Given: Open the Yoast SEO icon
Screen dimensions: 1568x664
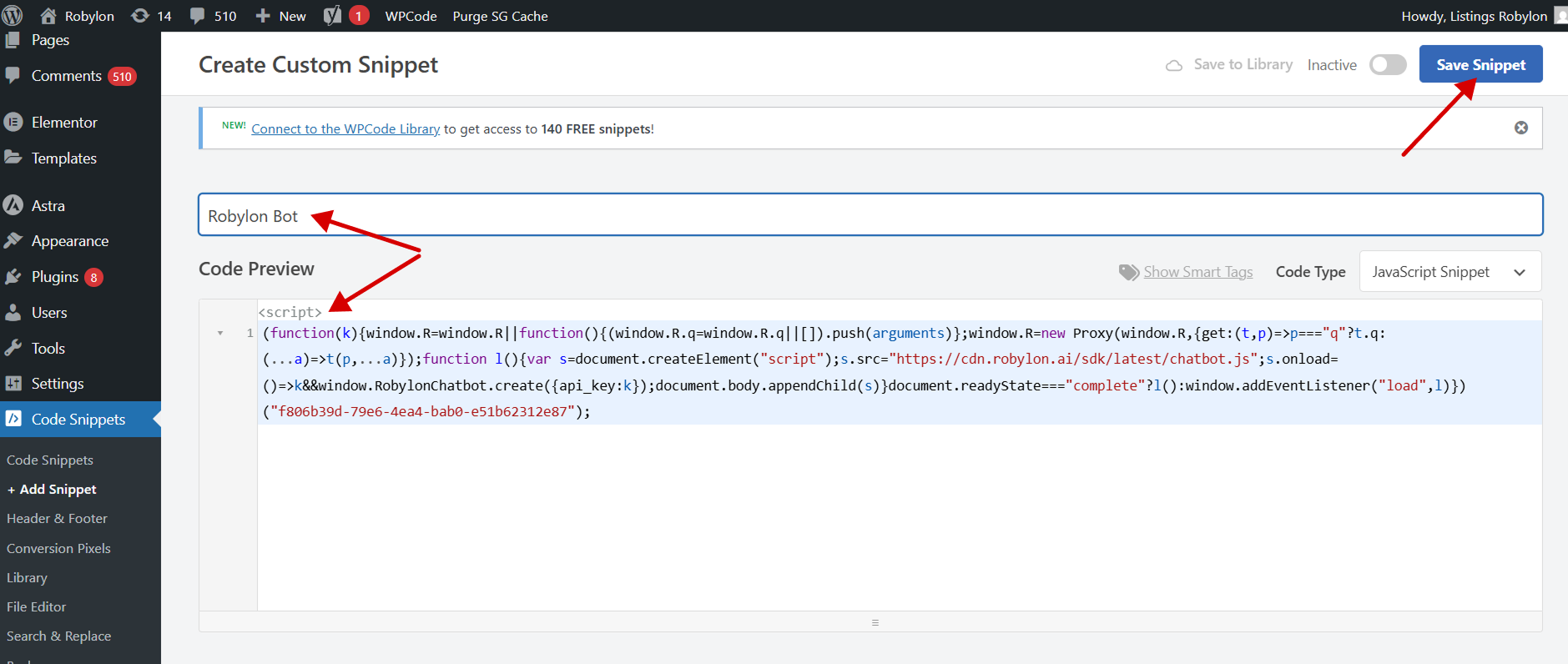Looking at the screenshot, I should click(x=332, y=16).
